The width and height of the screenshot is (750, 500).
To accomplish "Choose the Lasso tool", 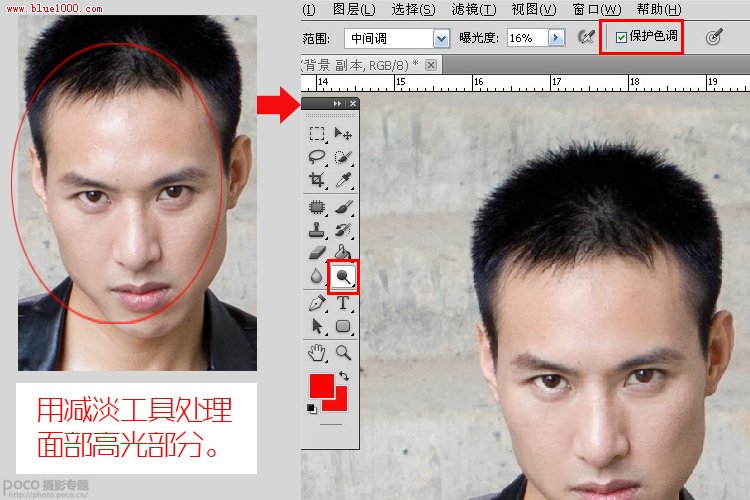I will (x=317, y=156).
